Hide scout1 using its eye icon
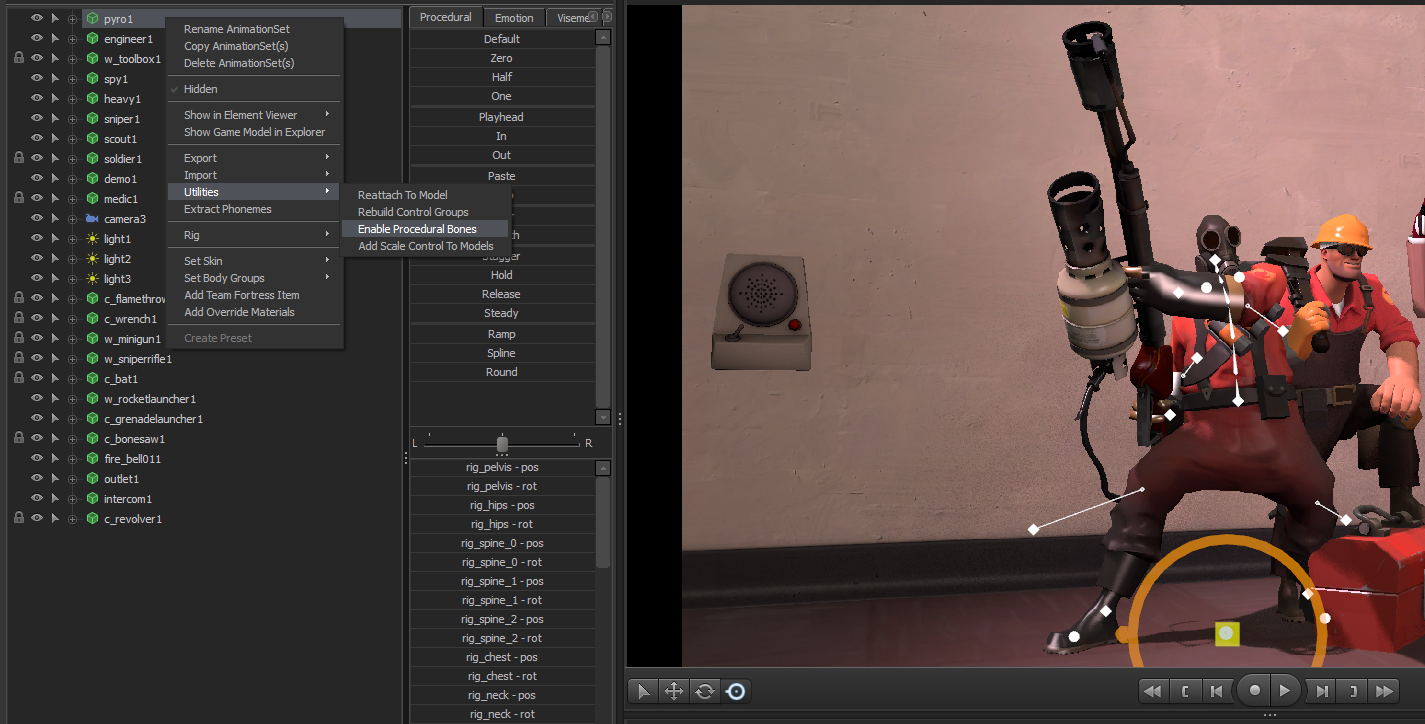The image size is (1425, 724). (x=37, y=139)
